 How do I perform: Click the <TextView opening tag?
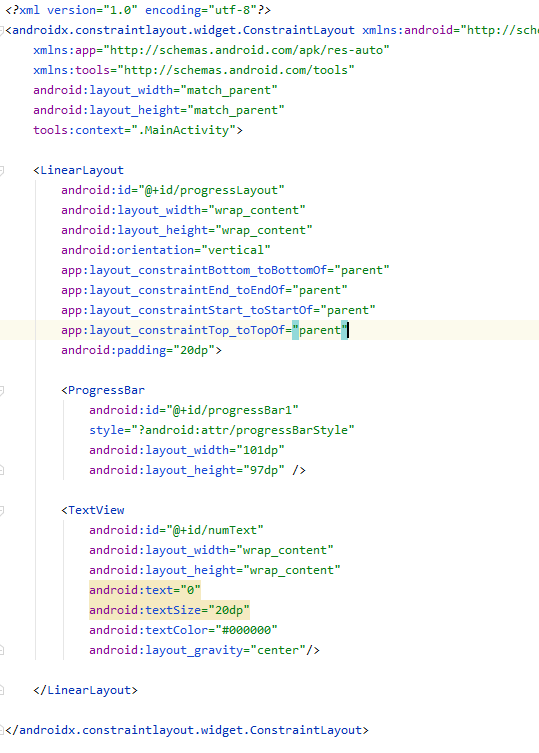[x=93, y=510]
